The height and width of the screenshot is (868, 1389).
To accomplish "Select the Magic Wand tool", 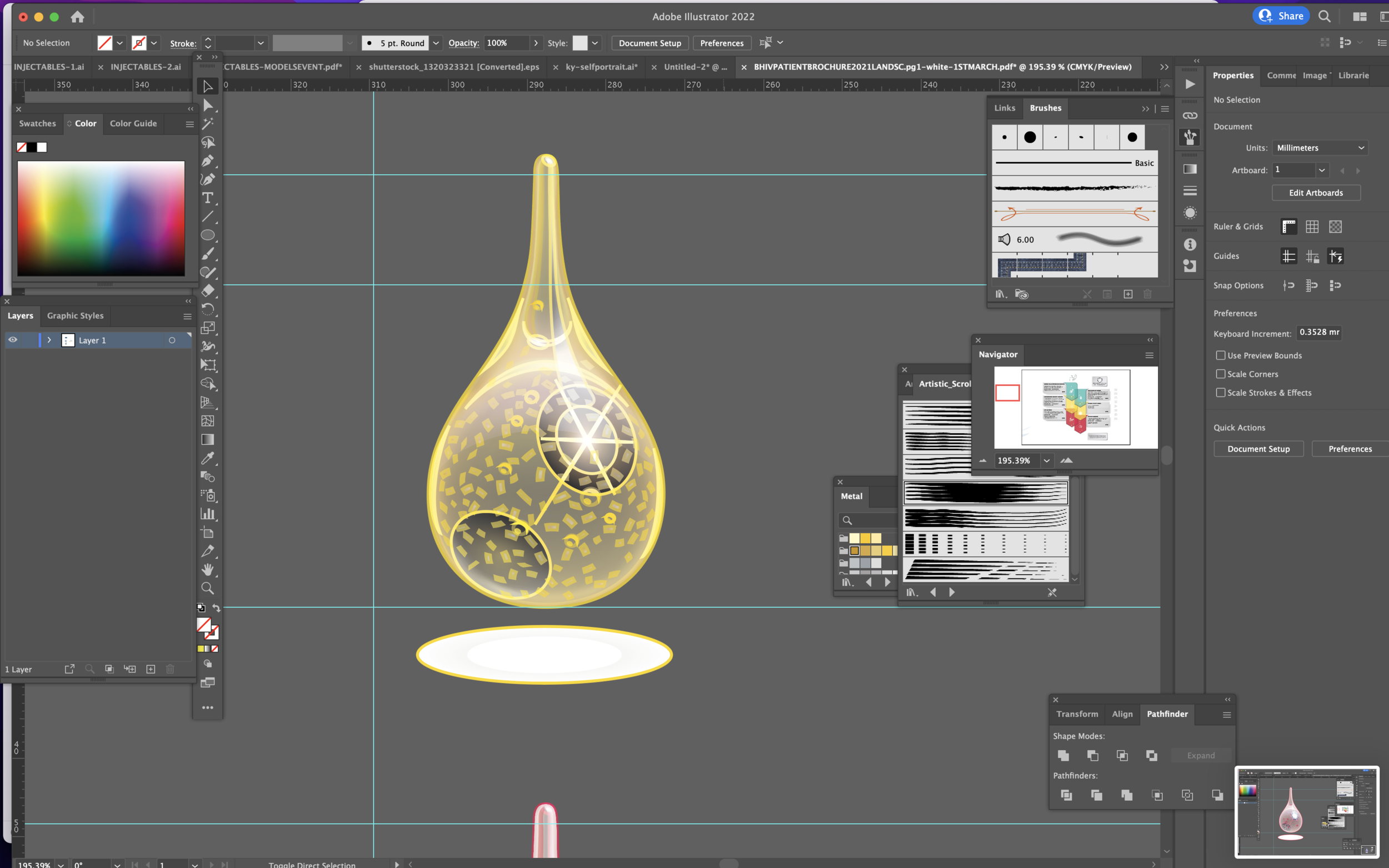I will pos(208,123).
